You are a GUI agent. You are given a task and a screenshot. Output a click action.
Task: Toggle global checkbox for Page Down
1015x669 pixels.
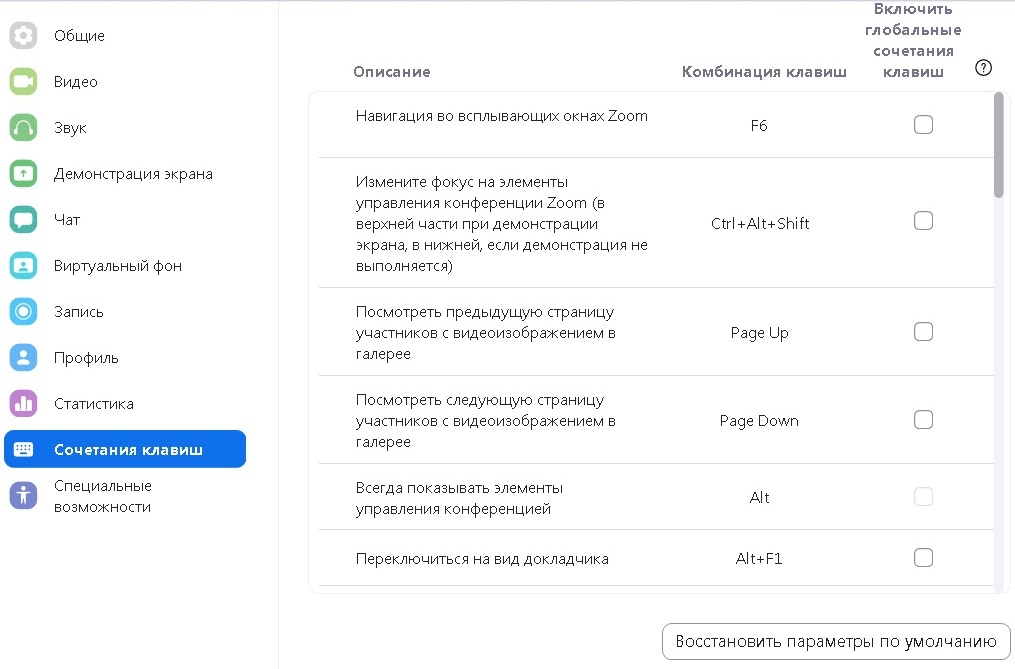click(923, 420)
